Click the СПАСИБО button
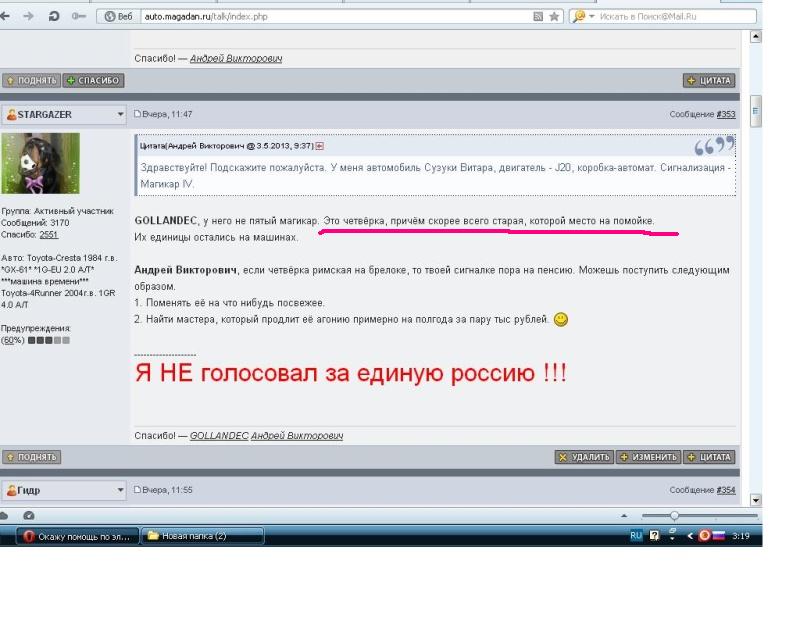The height and width of the screenshot is (625, 800). point(93,80)
